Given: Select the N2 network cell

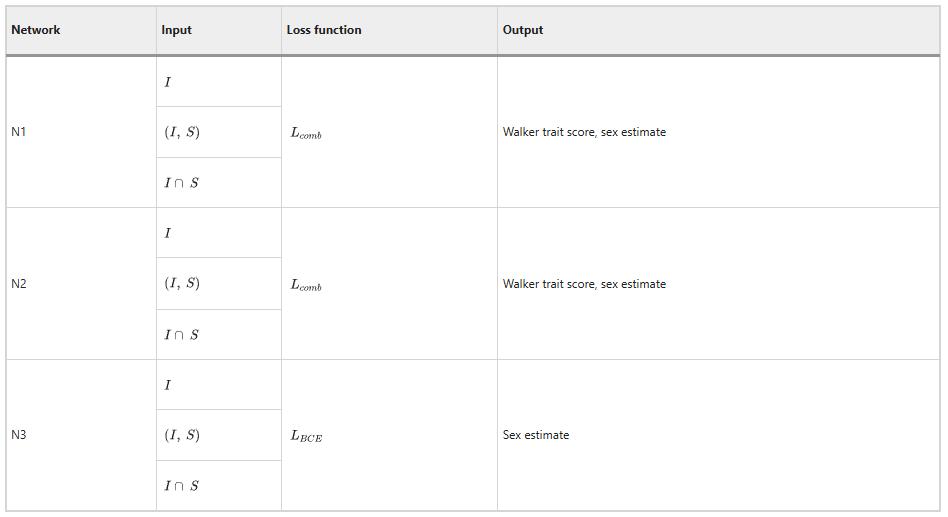Looking at the screenshot, I should point(19,284).
